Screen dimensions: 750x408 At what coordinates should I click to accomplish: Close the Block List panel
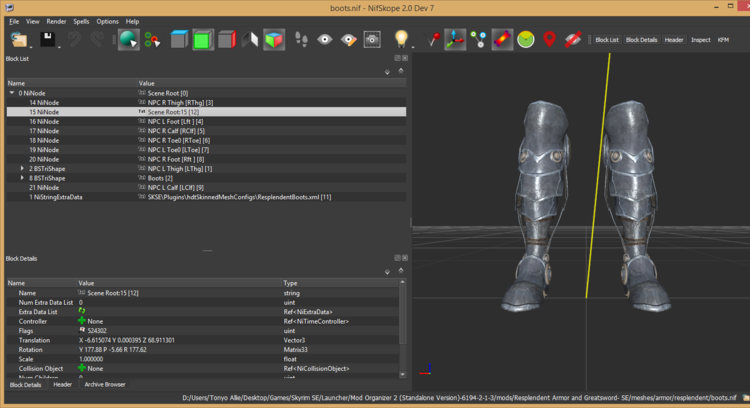(x=405, y=58)
